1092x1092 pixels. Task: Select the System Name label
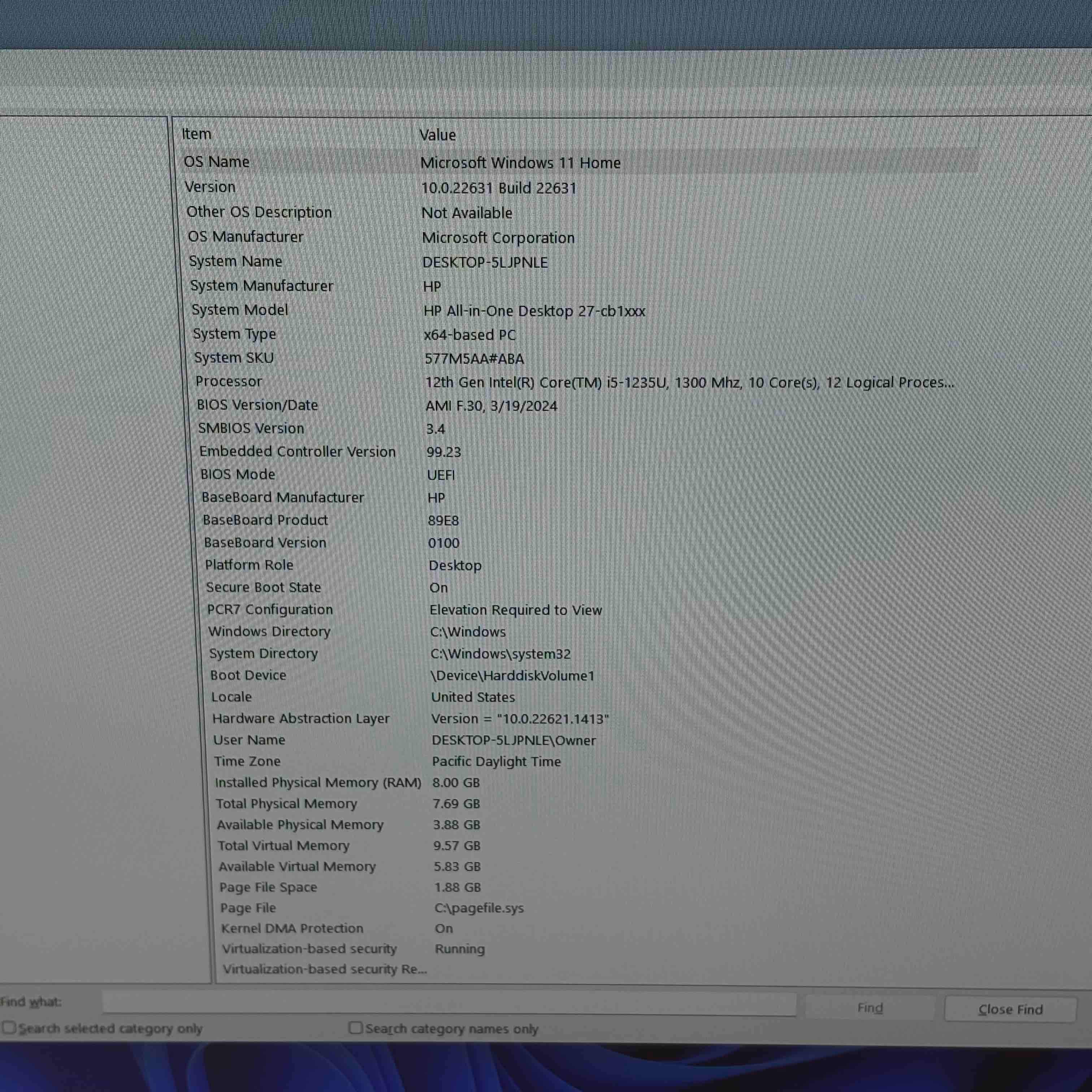[x=235, y=261]
